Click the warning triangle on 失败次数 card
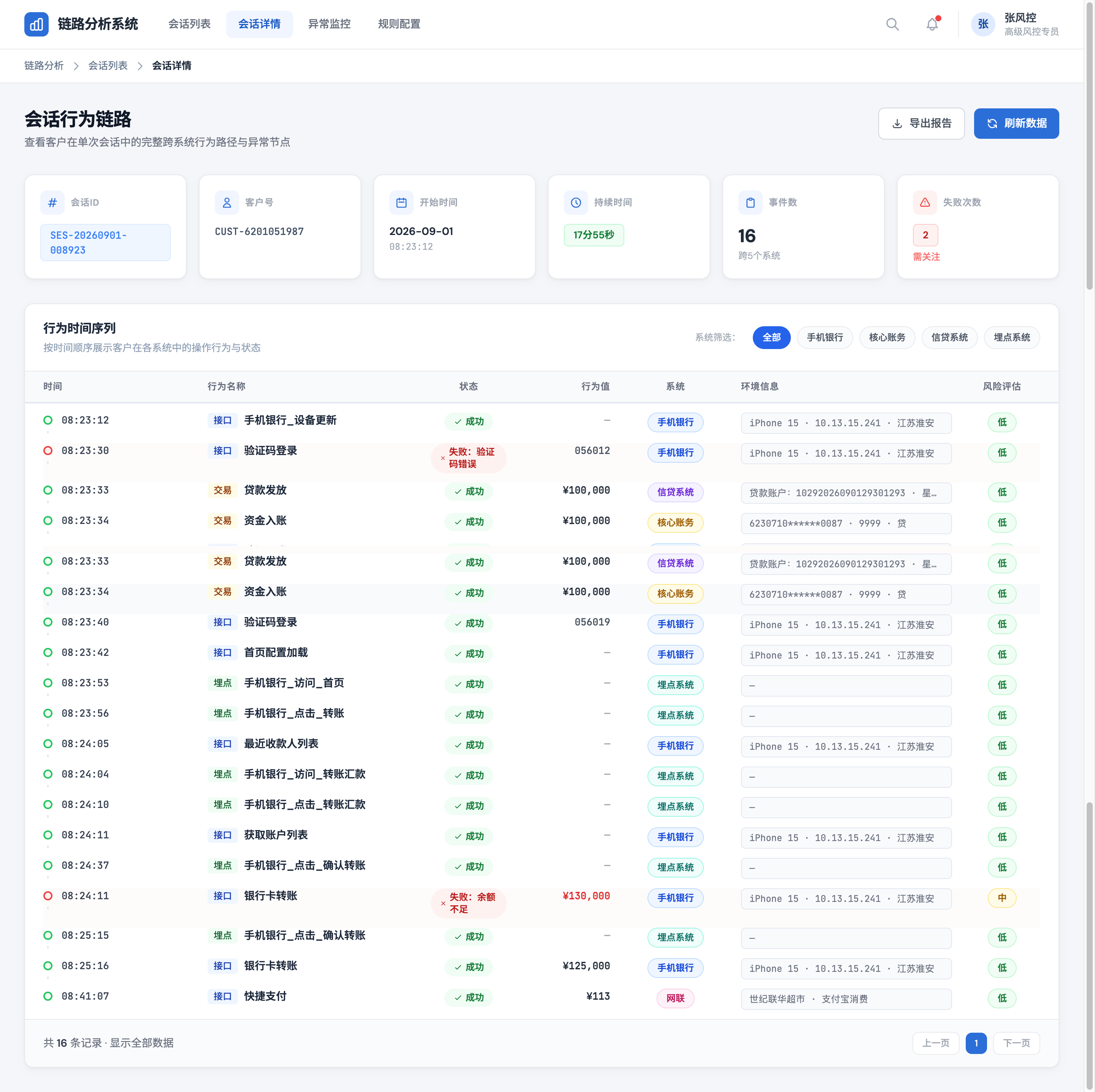The image size is (1095, 1092). click(x=925, y=202)
